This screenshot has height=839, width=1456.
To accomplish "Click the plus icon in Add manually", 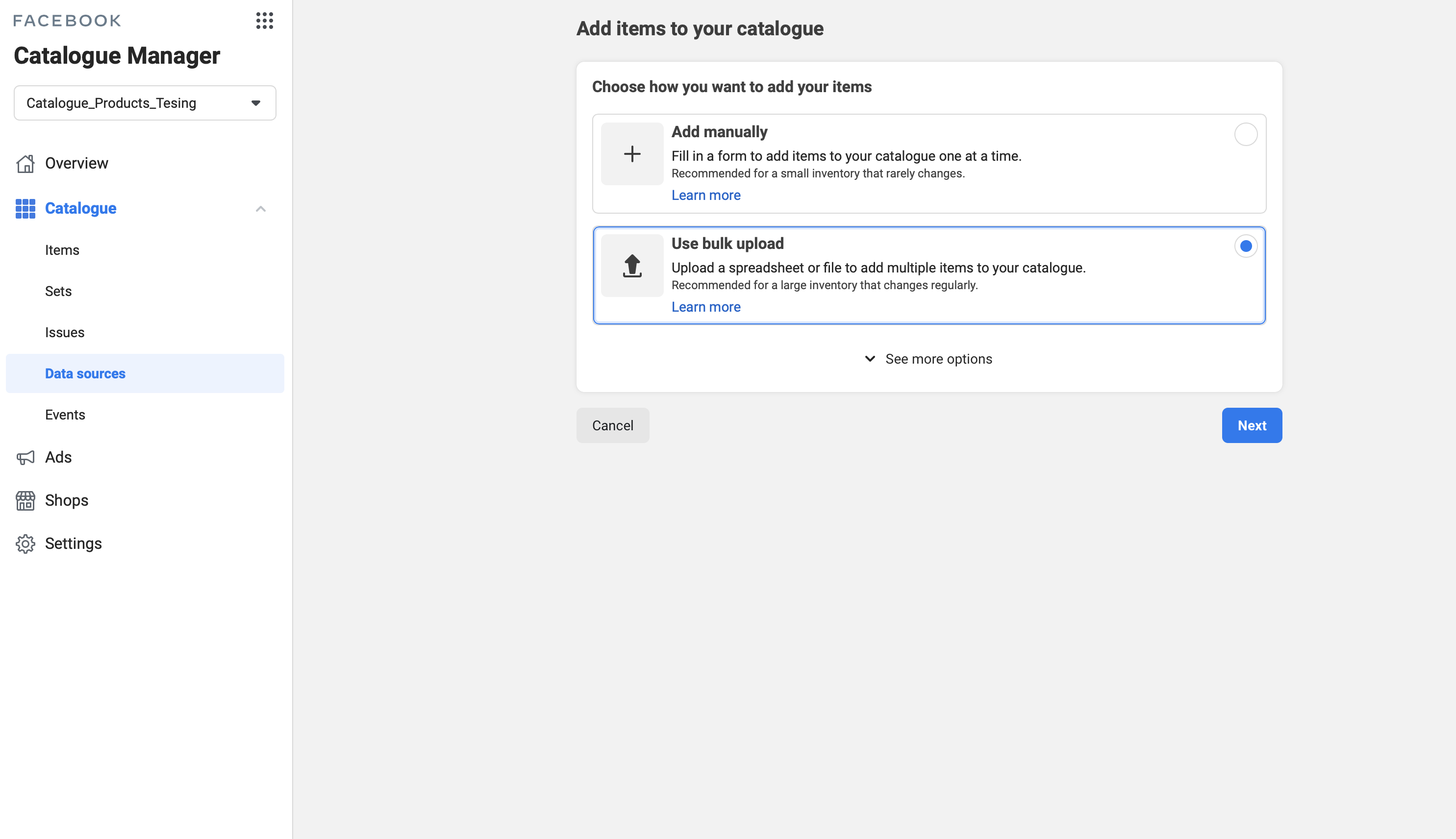I will pos(632,153).
